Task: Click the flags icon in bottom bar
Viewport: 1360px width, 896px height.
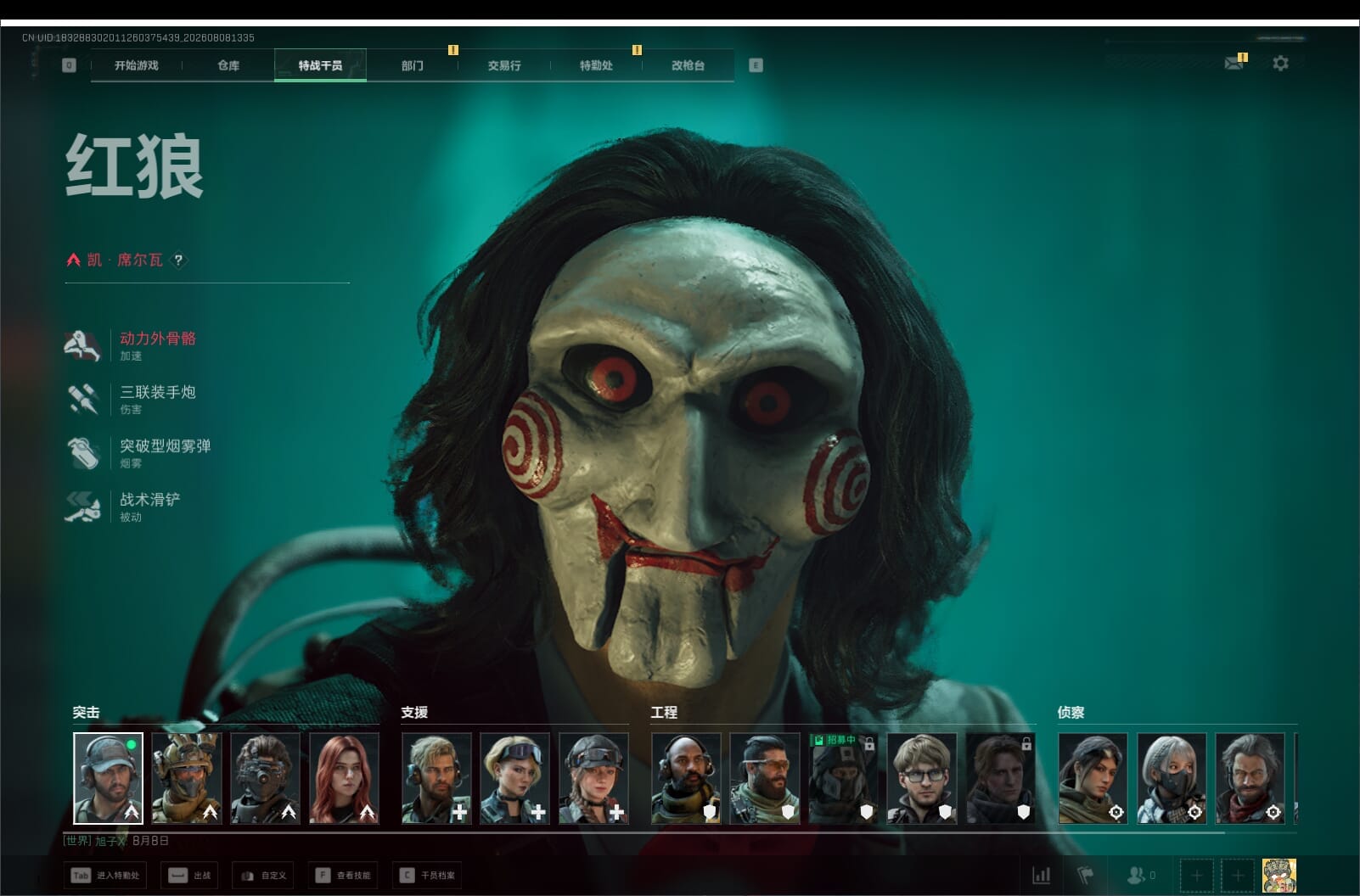Action: tap(1086, 875)
